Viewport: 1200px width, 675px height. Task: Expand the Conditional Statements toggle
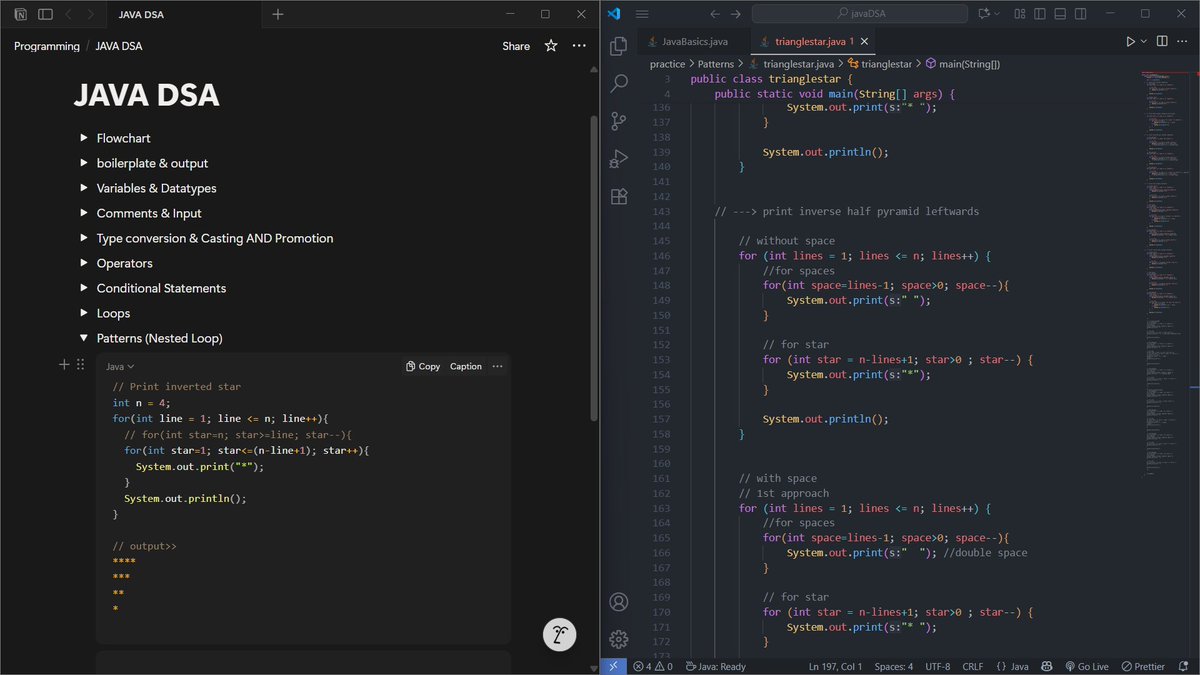coord(84,288)
